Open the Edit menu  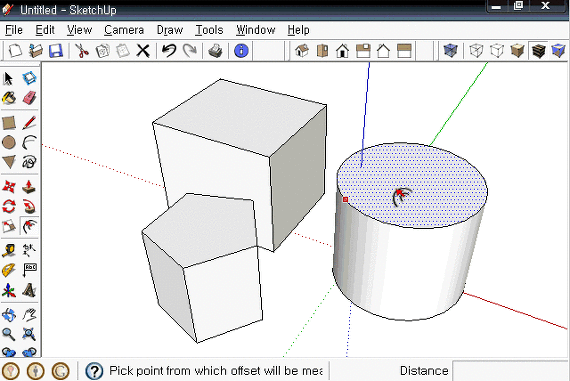[45, 30]
